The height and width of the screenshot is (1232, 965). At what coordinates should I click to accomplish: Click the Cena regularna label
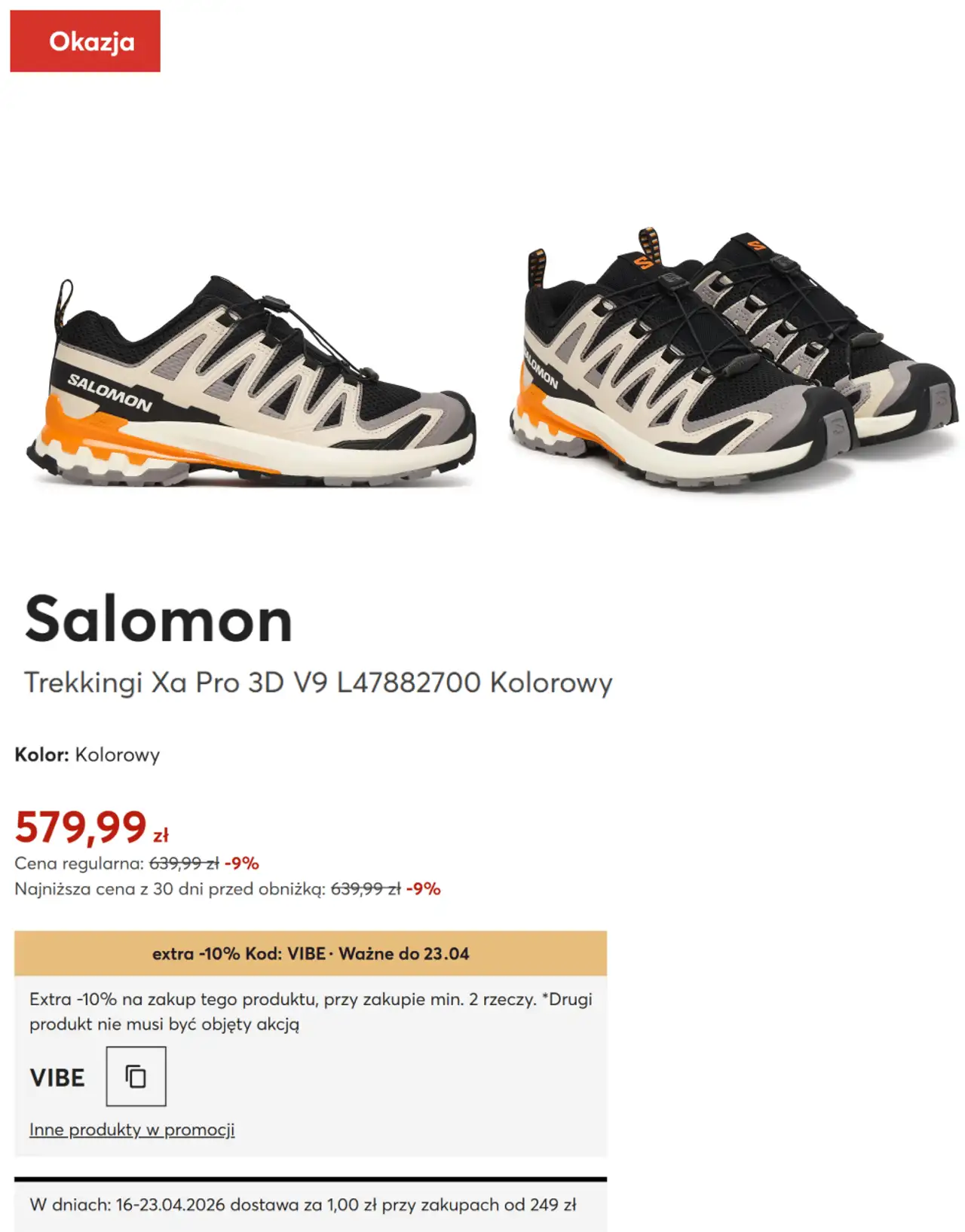tap(79, 864)
